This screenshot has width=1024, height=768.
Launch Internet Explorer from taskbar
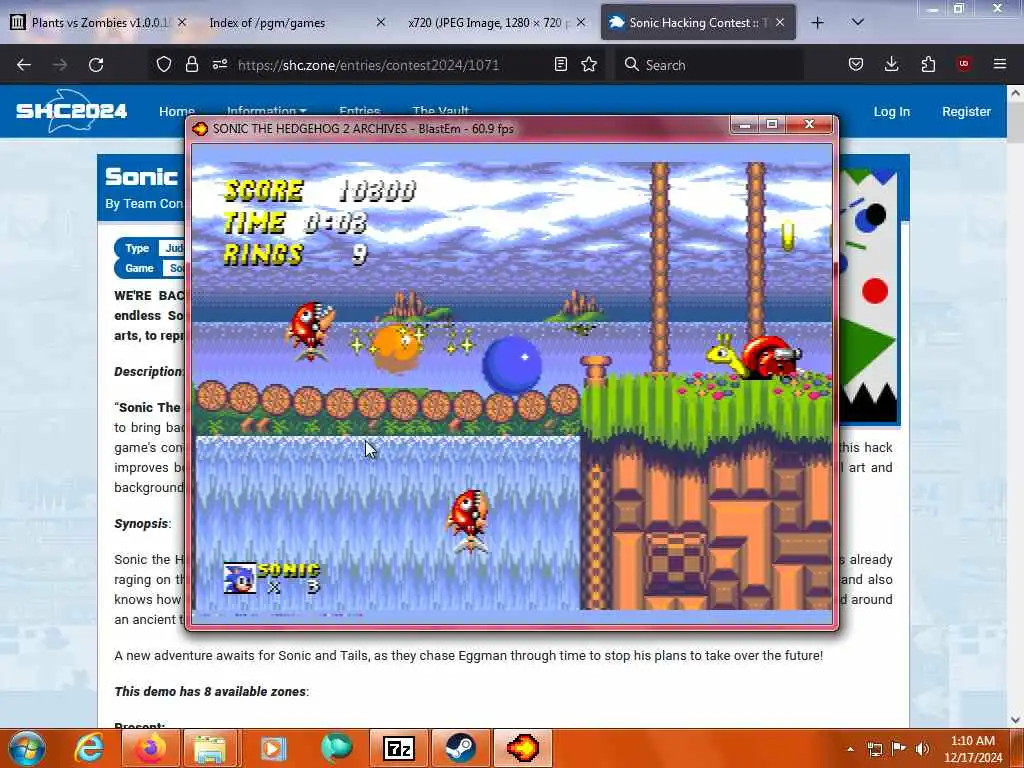pos(89,748)
